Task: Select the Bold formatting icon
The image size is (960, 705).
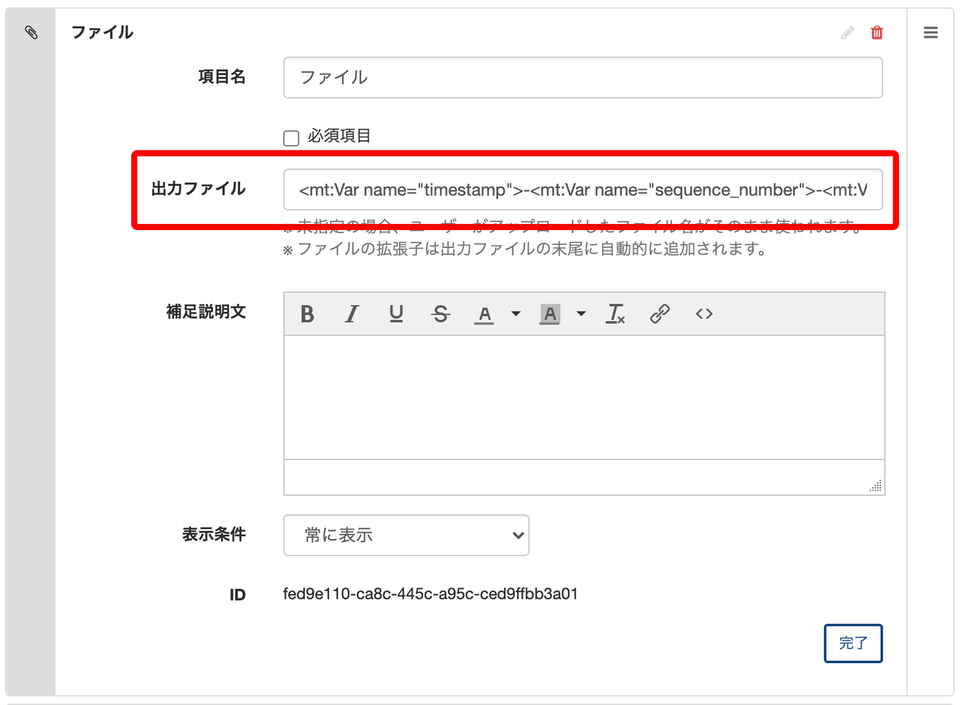Action: pos(307,313)
